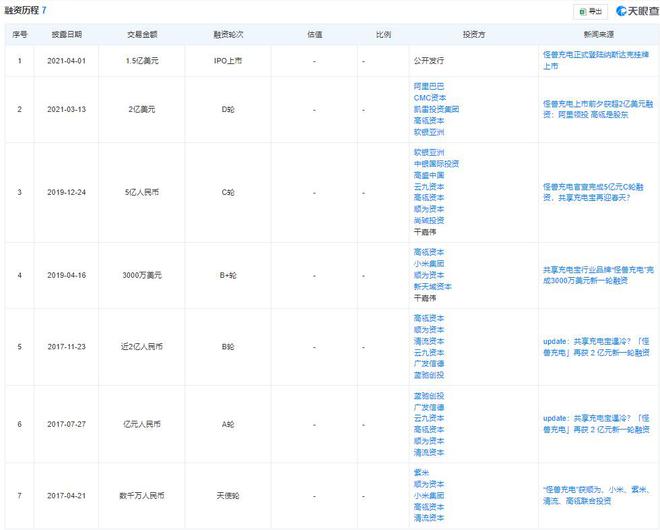Click 小米集团 in the B+轮 row
660x530 pixels.
coord(428,263)
